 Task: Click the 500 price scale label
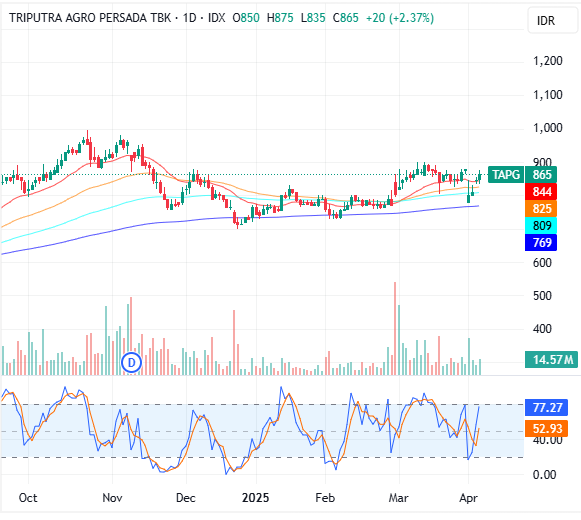click(x=542, y=296)
